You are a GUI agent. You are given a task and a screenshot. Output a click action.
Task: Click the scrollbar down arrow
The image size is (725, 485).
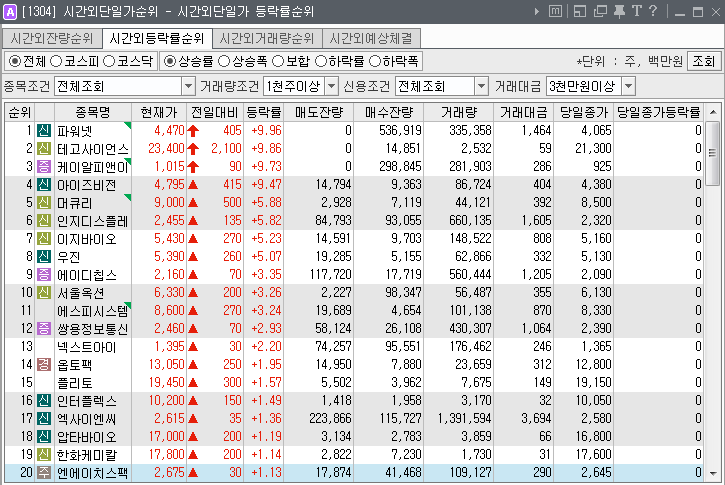pos(713,473)
